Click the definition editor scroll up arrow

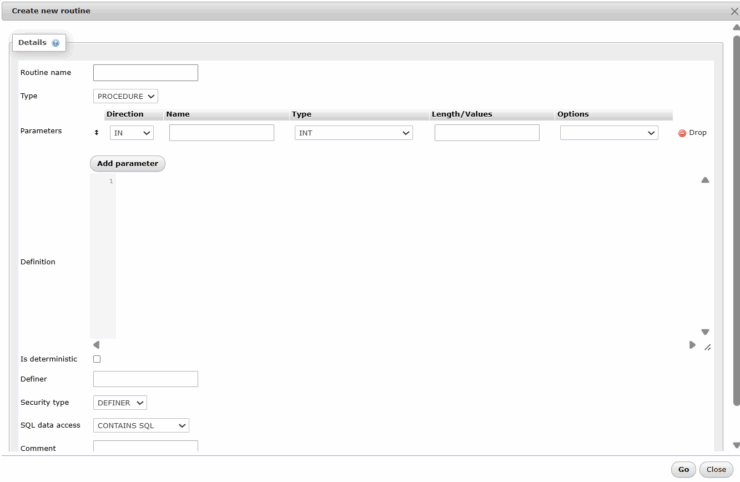(705, 181)
